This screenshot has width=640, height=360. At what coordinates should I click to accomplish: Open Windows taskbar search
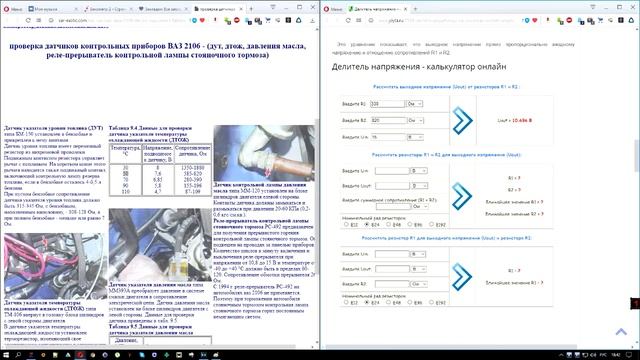[18, 355]
